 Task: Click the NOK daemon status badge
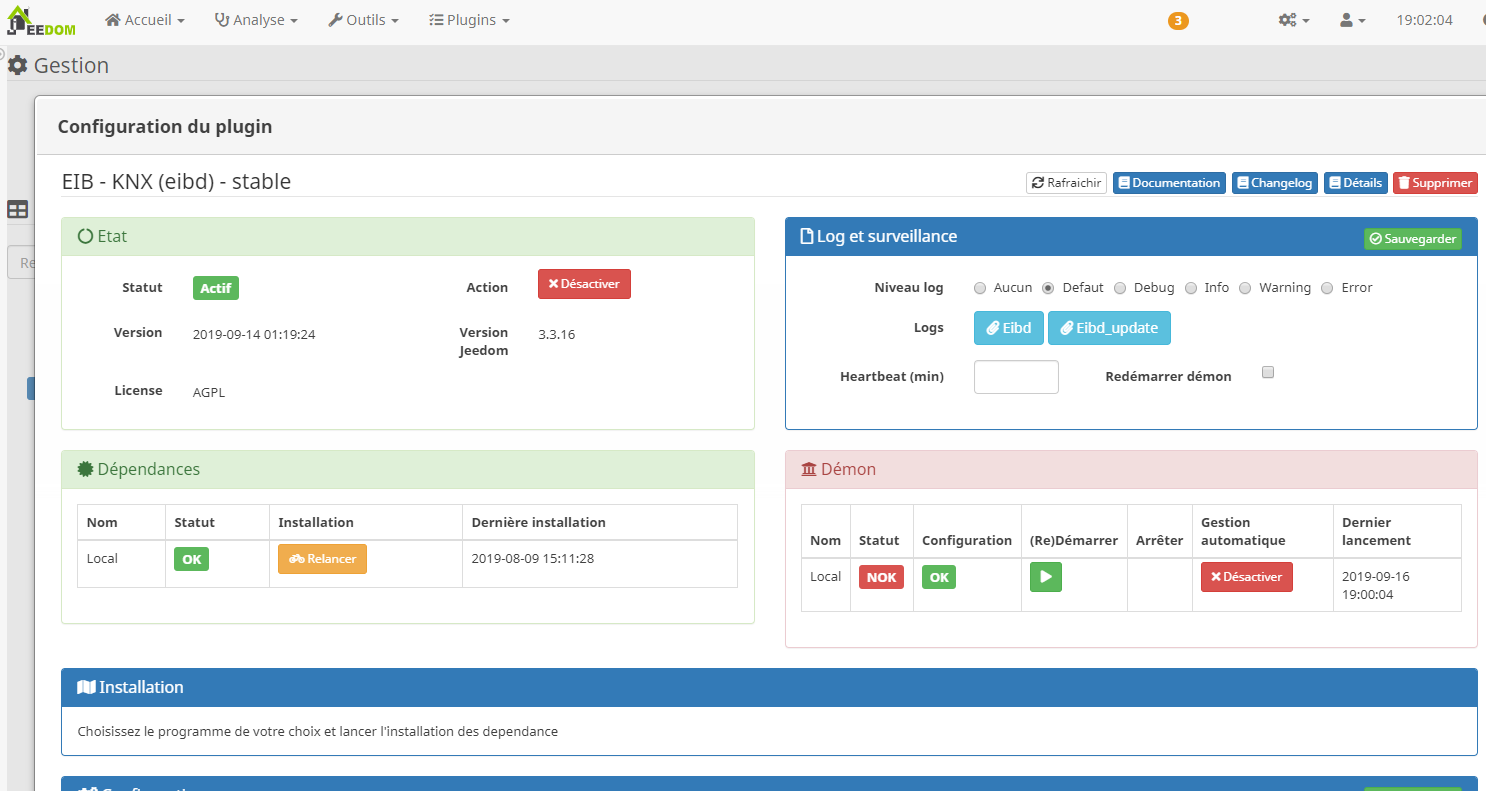881,577
